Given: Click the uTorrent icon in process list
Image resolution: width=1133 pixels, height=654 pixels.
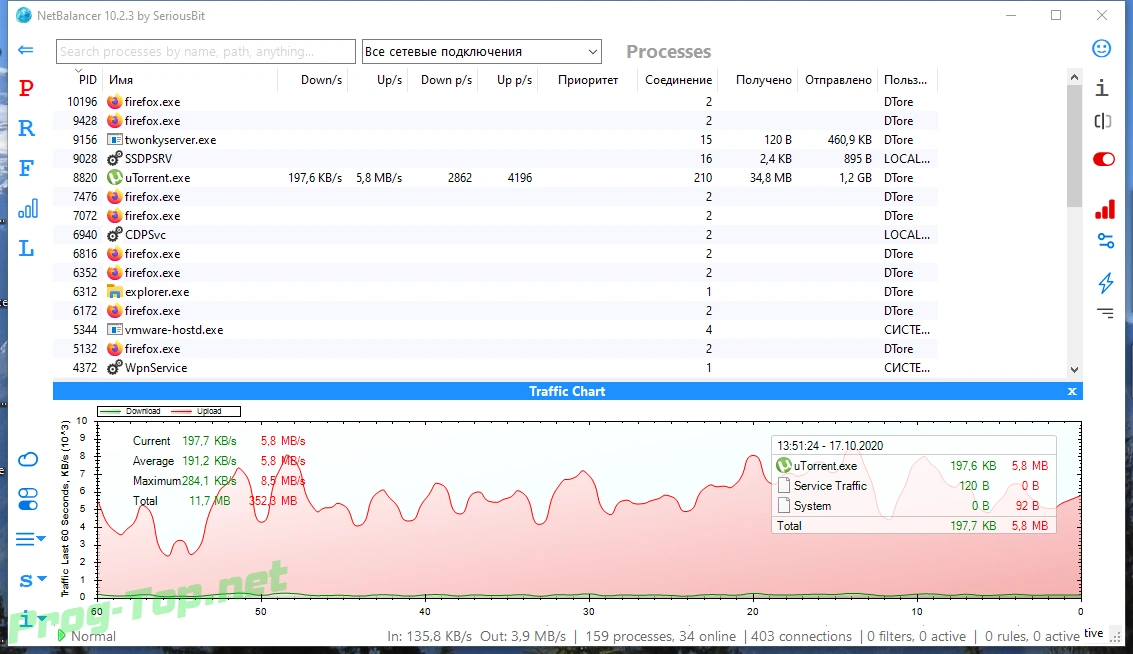Looking at the screenshot, I should click(x=114, y=178).
